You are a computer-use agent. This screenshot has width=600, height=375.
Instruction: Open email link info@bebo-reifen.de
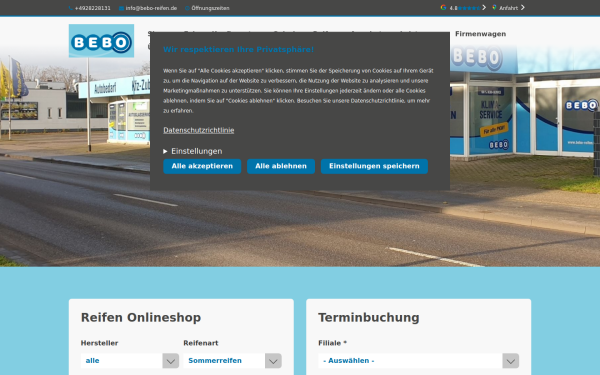[151, 8]
